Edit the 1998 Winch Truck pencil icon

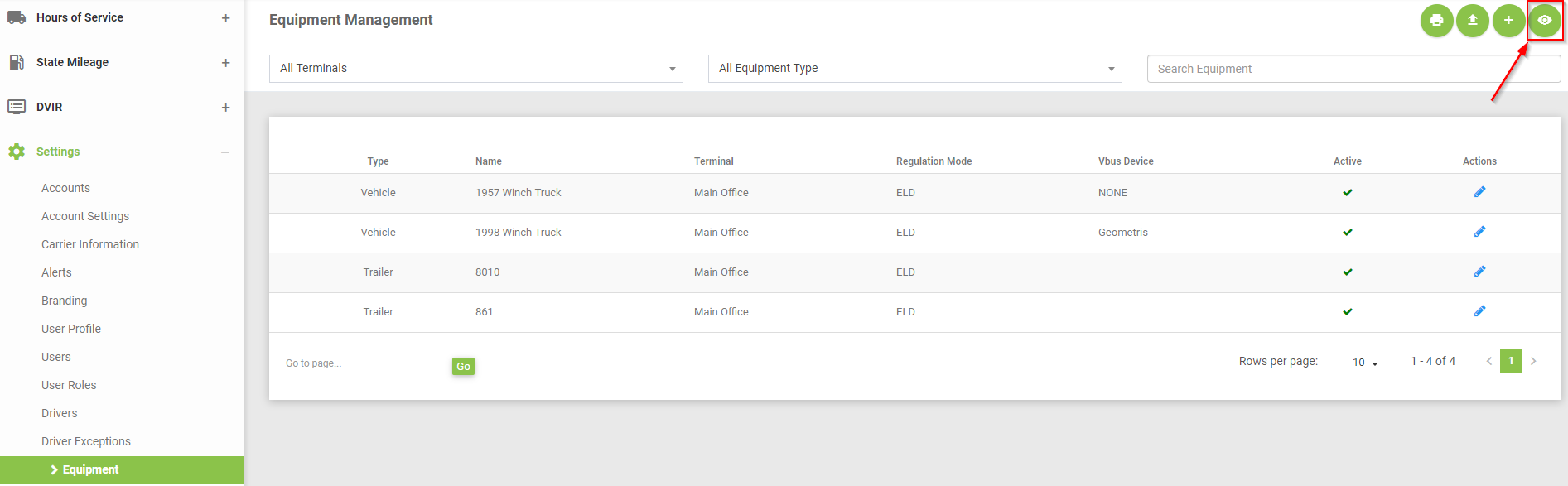1479,232
